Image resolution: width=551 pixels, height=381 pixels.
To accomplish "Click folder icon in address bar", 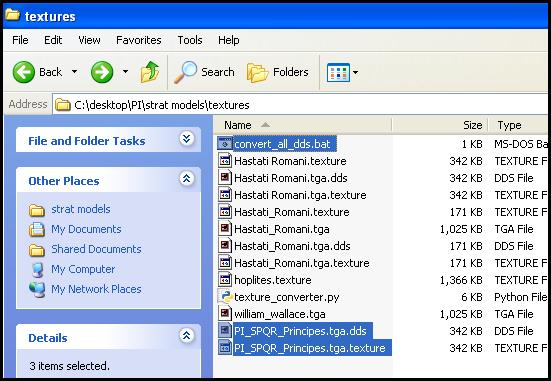I will coord(63,105).
